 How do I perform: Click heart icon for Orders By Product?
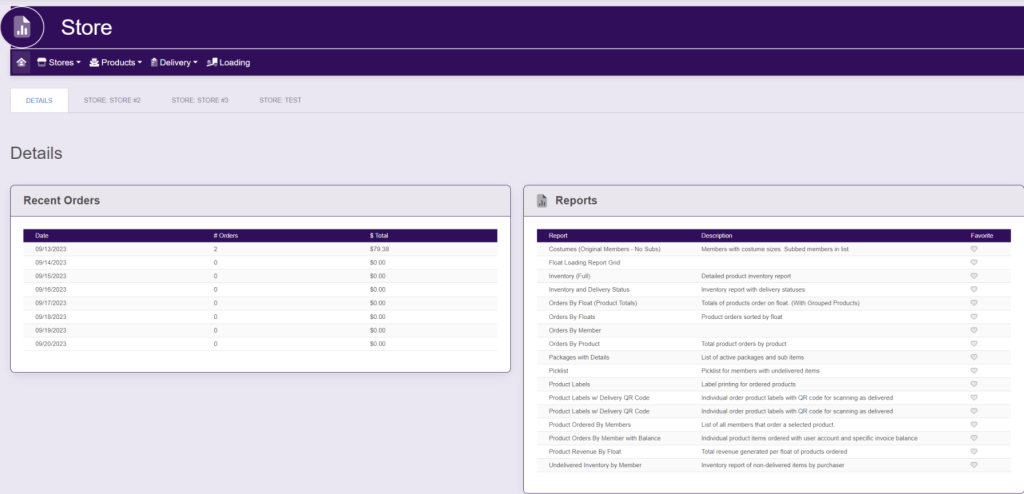coord(974,343)
